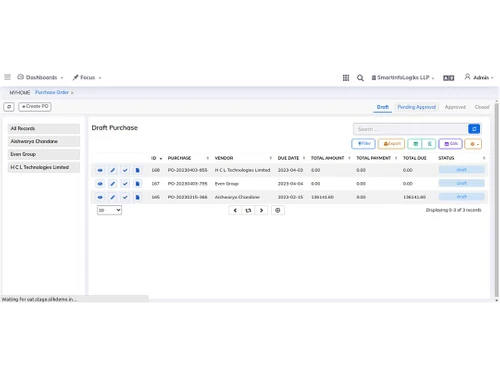Sort by ID column
The width and height of the screenshot is (500, 375).
(x=156, y=158)
